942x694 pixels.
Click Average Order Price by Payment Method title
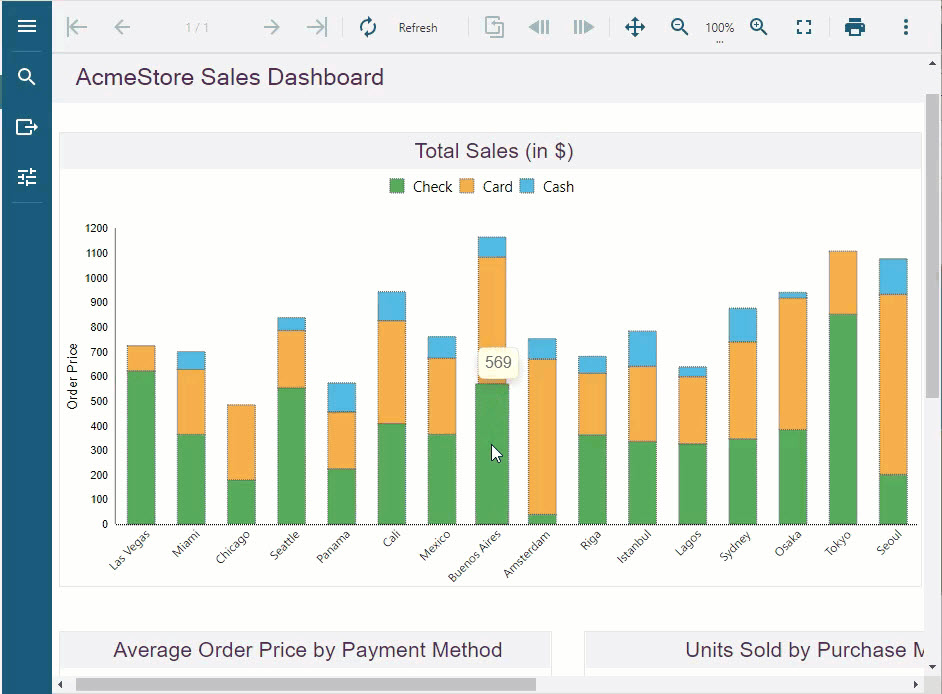coord(308,650)
